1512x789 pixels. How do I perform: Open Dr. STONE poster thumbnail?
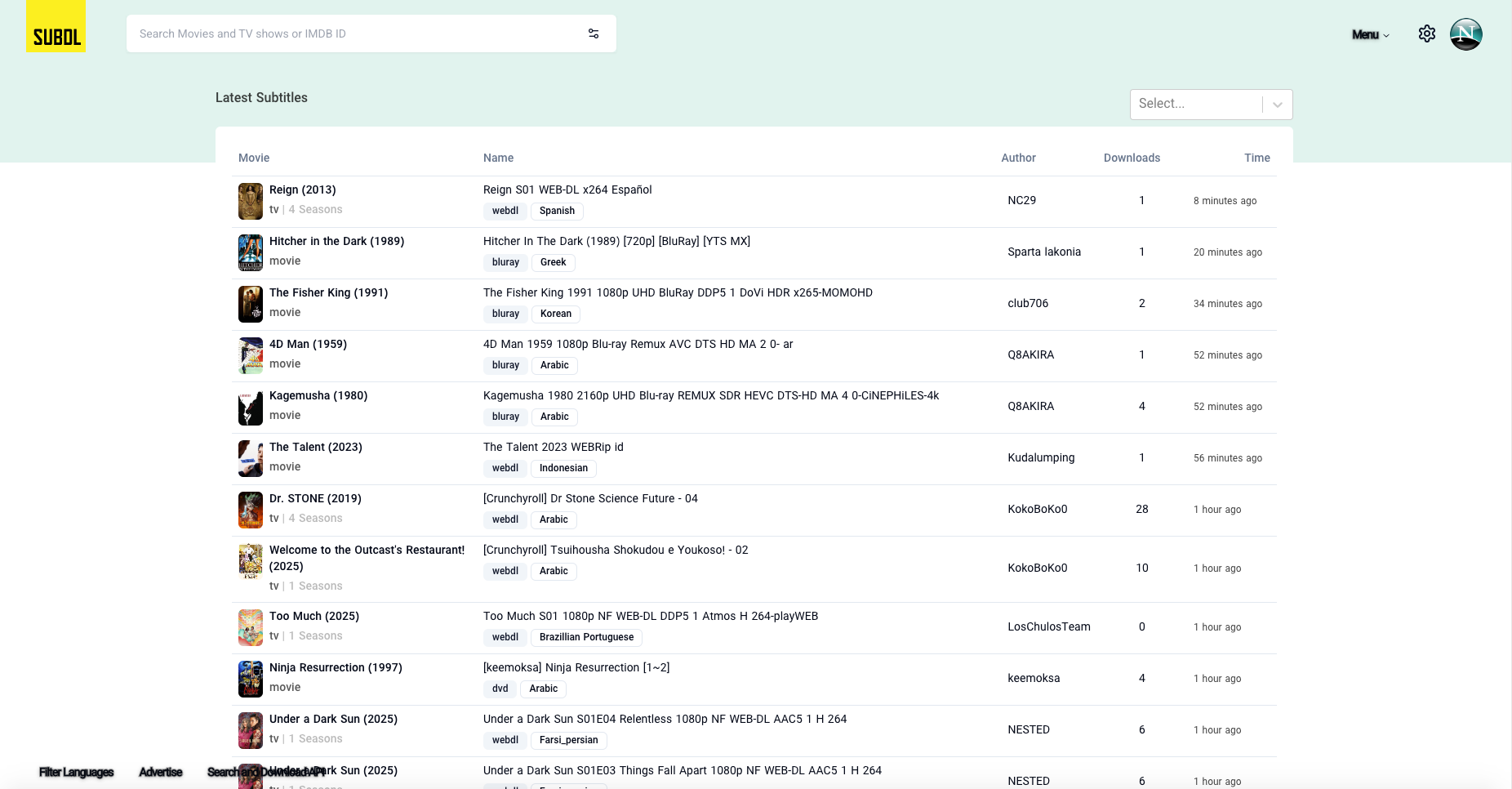click(x=250, y=510)
